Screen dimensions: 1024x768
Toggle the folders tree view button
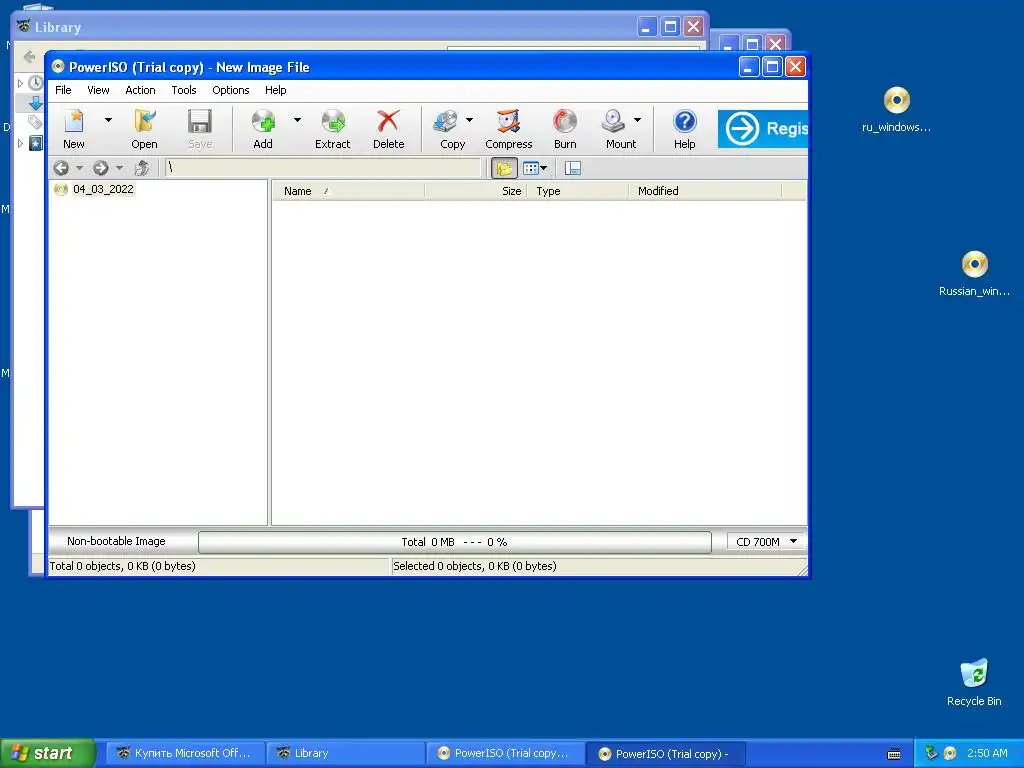point(504,168)
